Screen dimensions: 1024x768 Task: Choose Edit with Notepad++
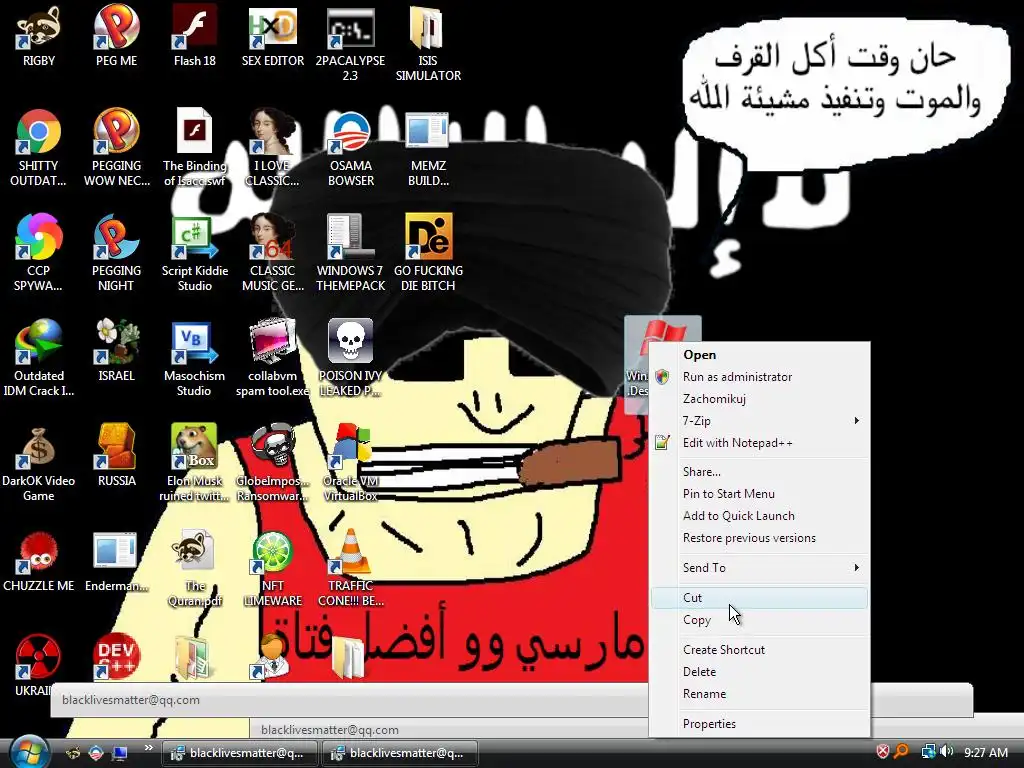coord(760,443)
